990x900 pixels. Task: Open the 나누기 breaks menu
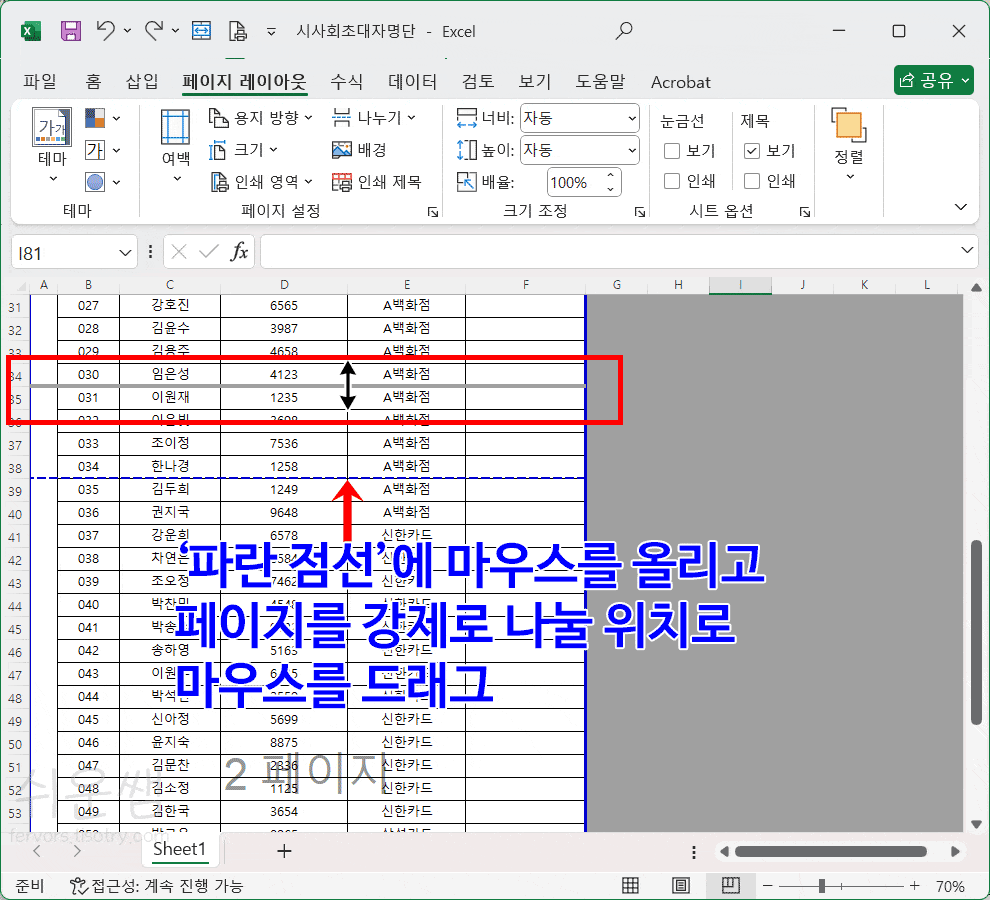374,117
